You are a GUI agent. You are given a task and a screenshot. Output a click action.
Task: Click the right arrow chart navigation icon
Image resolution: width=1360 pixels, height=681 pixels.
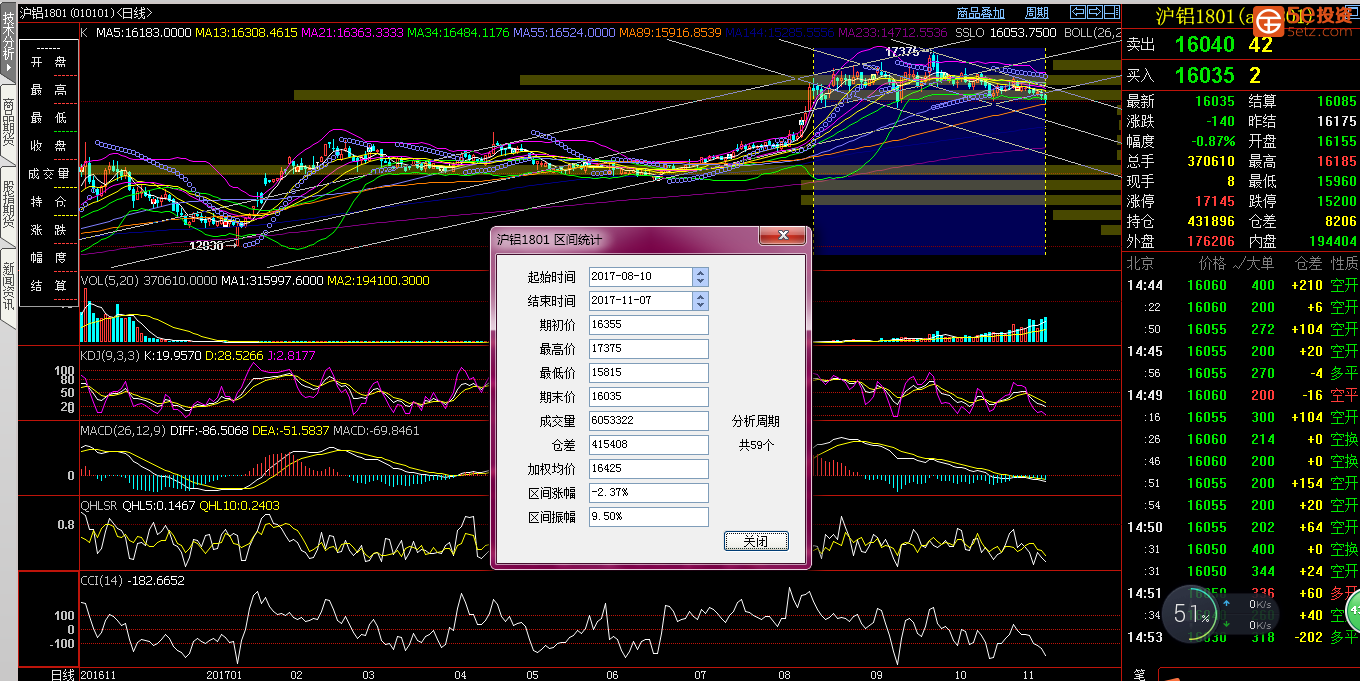click(x=1095, y=12)
